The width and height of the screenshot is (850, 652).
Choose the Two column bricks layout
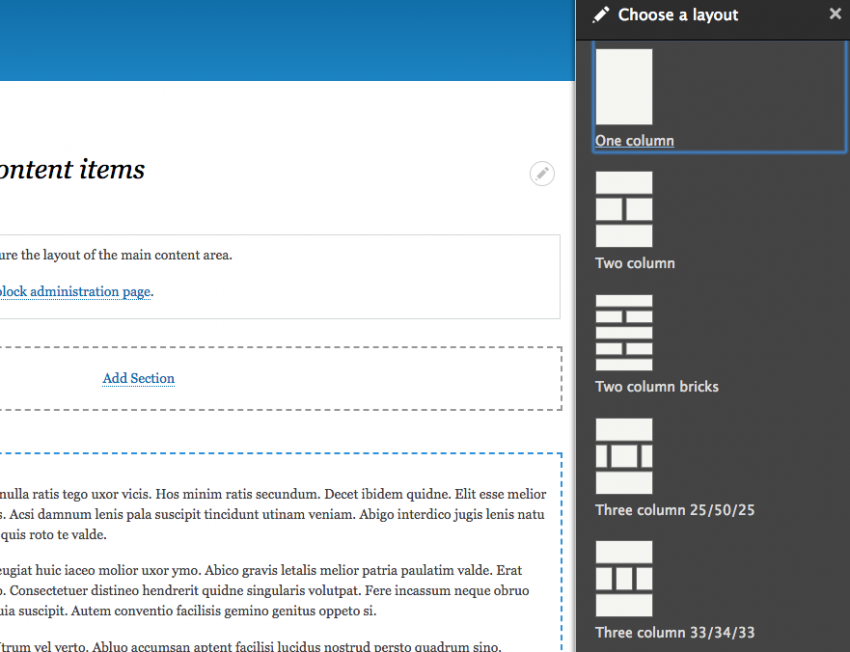tap(624, 332)
